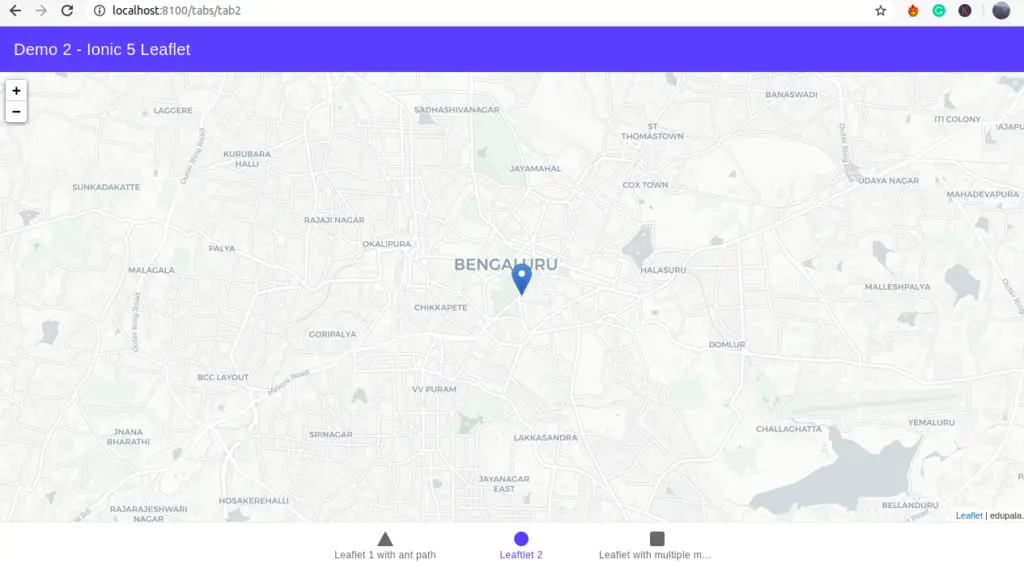Click the BELLANDURU map label
Viewport: 1024px width, 568px height.
click(x=910, y=505)
